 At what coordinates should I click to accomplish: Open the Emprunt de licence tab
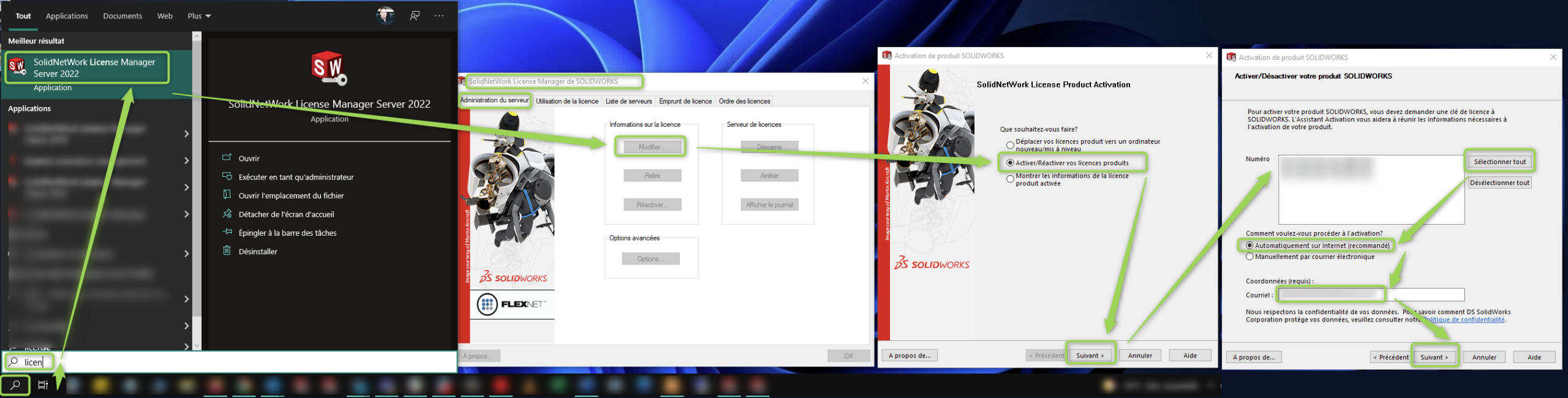[x=685, y=101]
